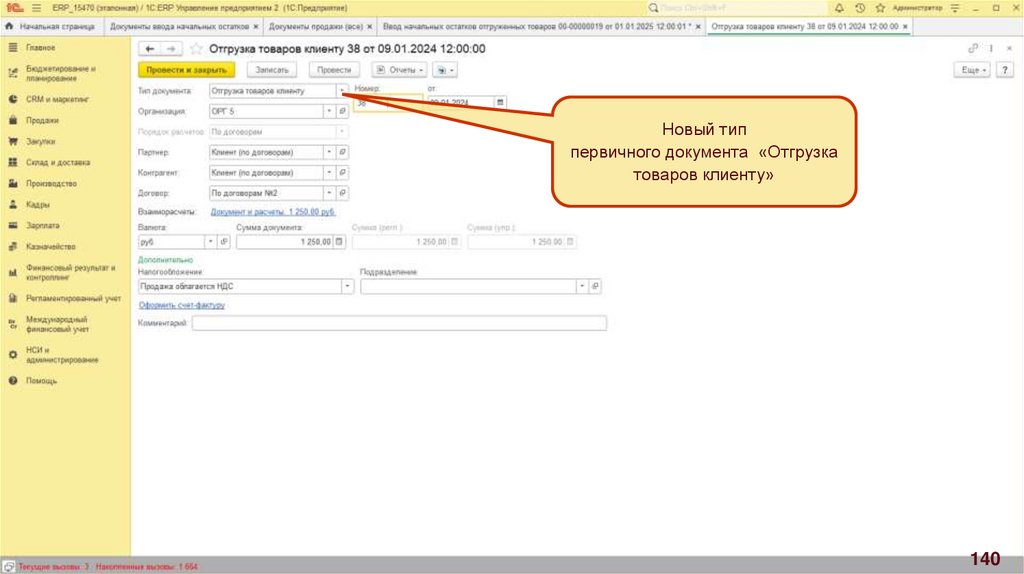Click the Сумма документа input field
Viewport: 1024px width, 574px height.
pos(285,242)
